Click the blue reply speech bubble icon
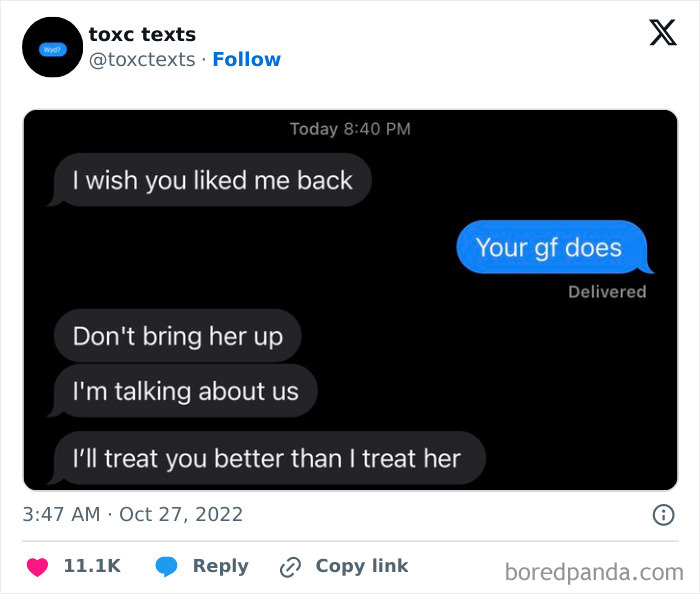The height and width of the screenshot is (594, 700). [166, 567]
